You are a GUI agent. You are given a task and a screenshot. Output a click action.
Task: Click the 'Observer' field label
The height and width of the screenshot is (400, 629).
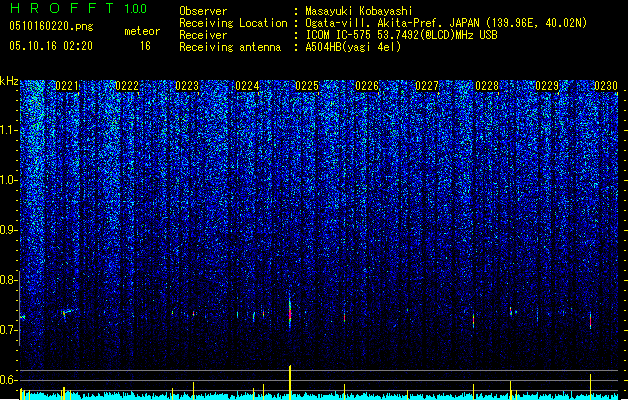(203, 11)
